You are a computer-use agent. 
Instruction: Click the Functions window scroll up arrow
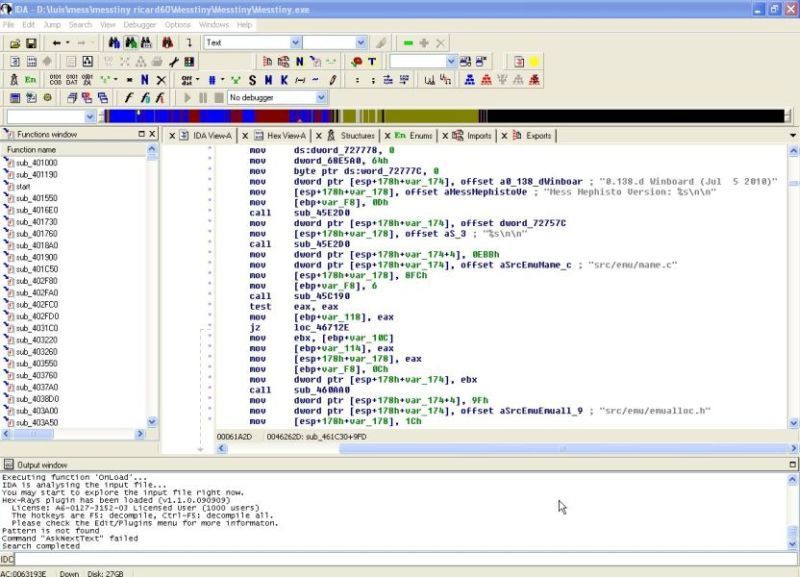point(152,149)
